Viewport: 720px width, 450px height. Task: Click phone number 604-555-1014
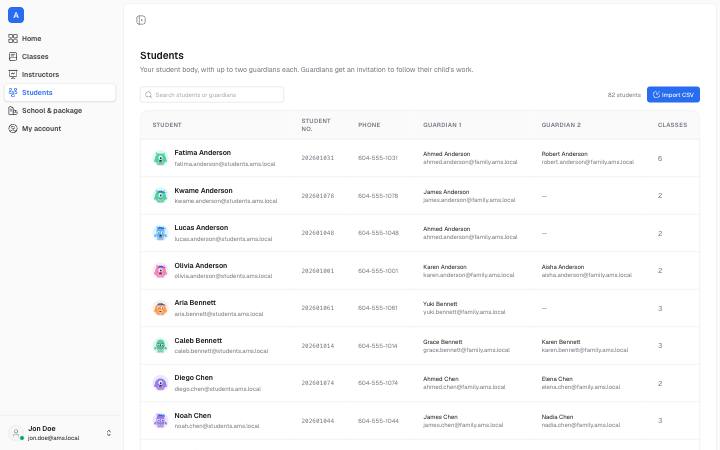378,346
